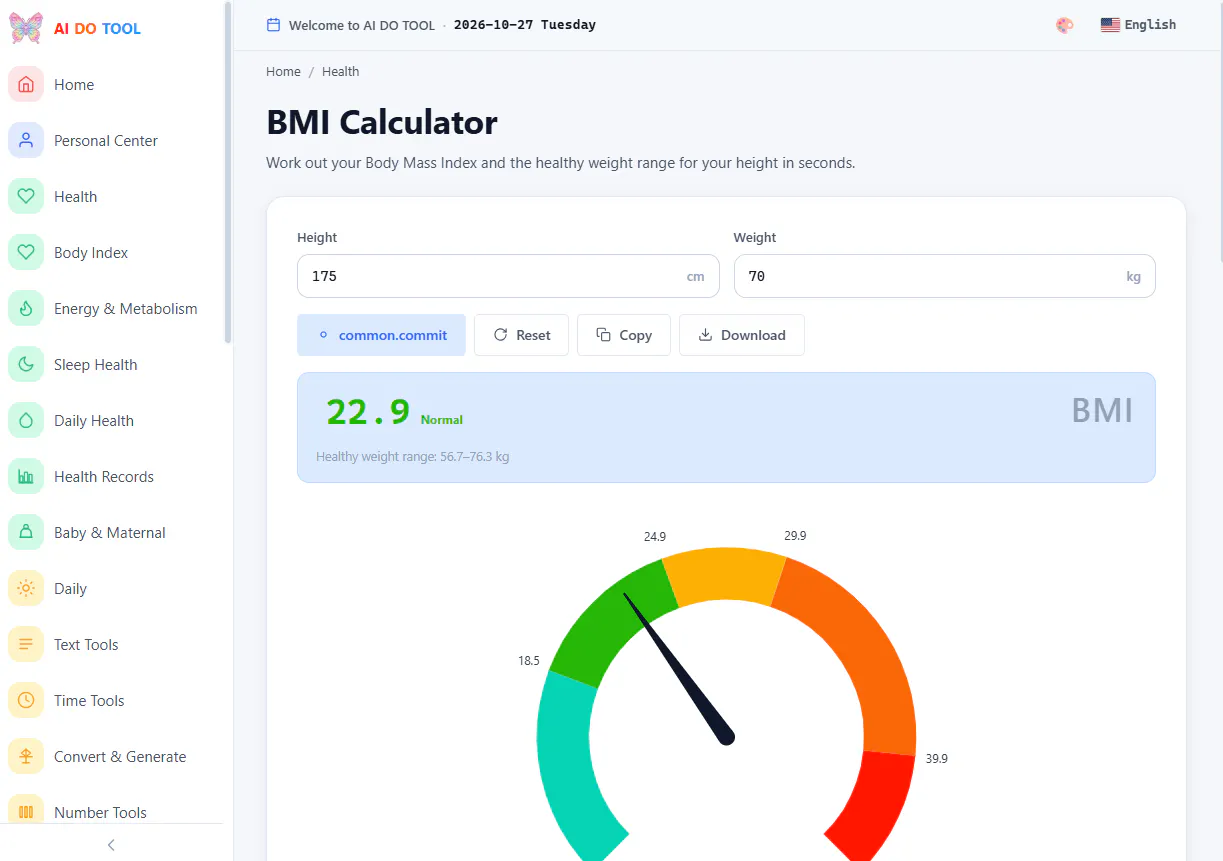Click the 18.5 gauge label
The image size is (1223, 861).
pos(529,661)
